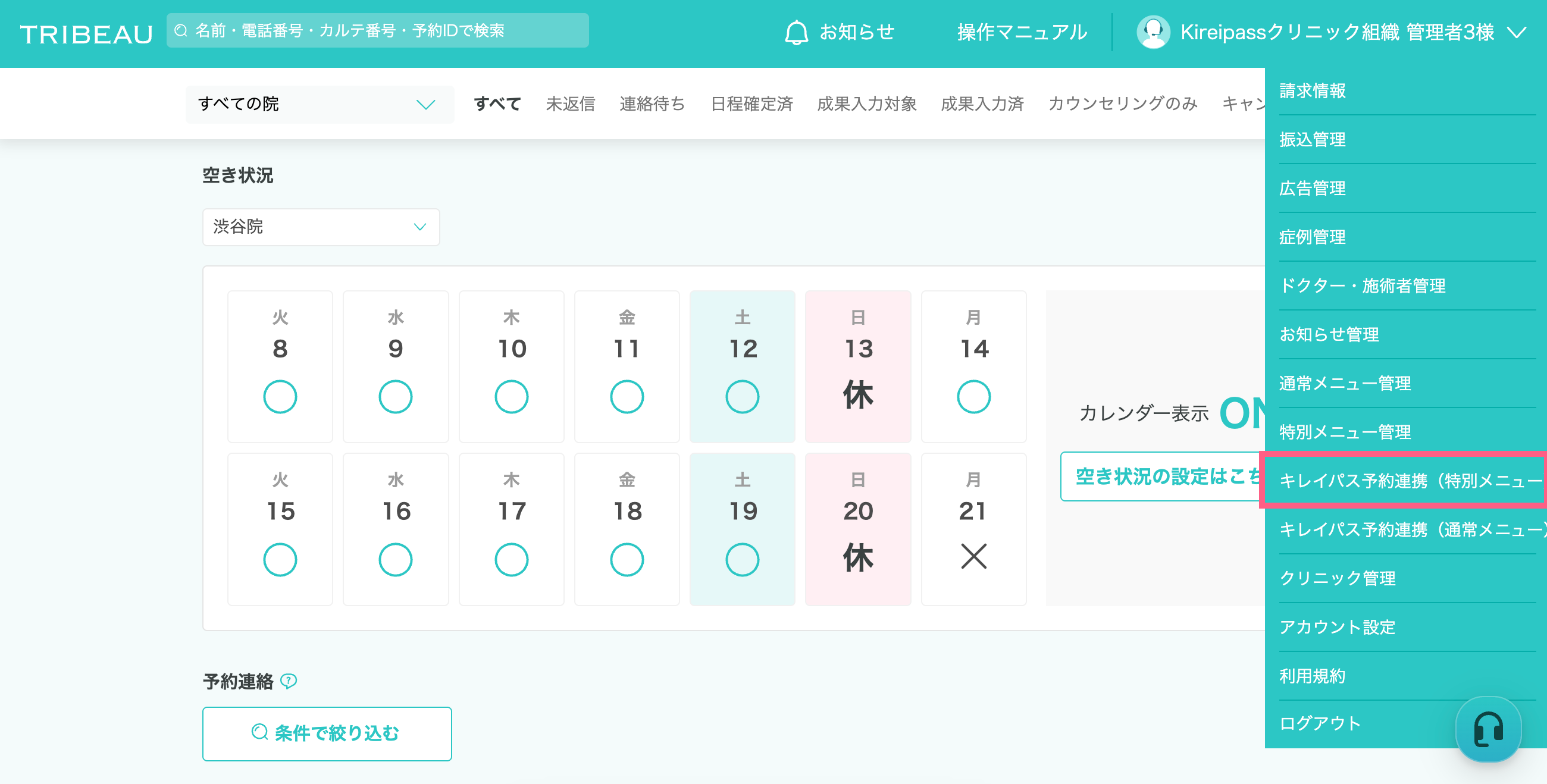Switch to the 未返信 tab
Image resolution: width=1547 pixels, height=784 pixels.
(570, 105)
